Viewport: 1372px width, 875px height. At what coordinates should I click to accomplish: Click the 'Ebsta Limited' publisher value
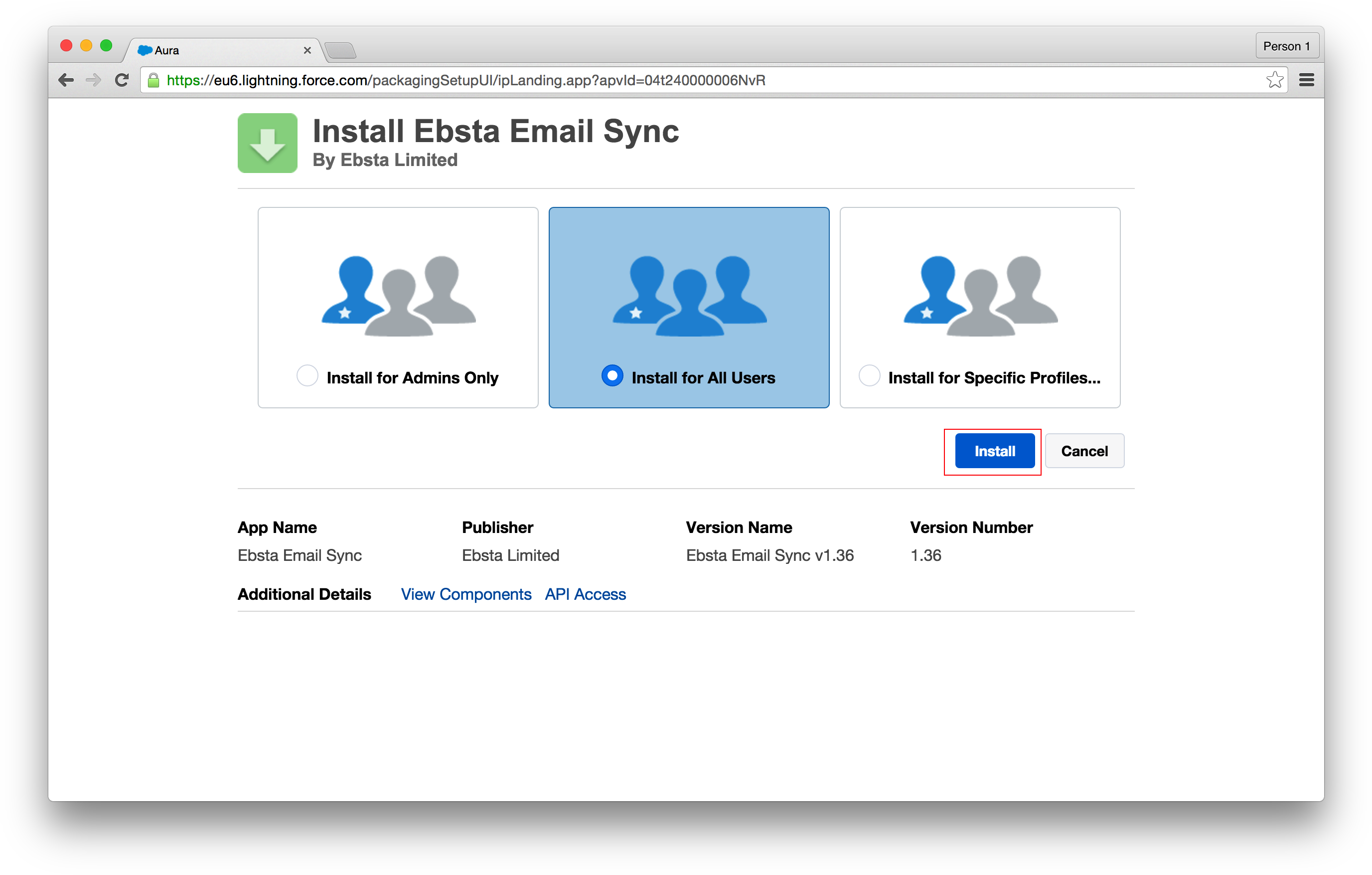pyautogui.click(x=510, y=555)
